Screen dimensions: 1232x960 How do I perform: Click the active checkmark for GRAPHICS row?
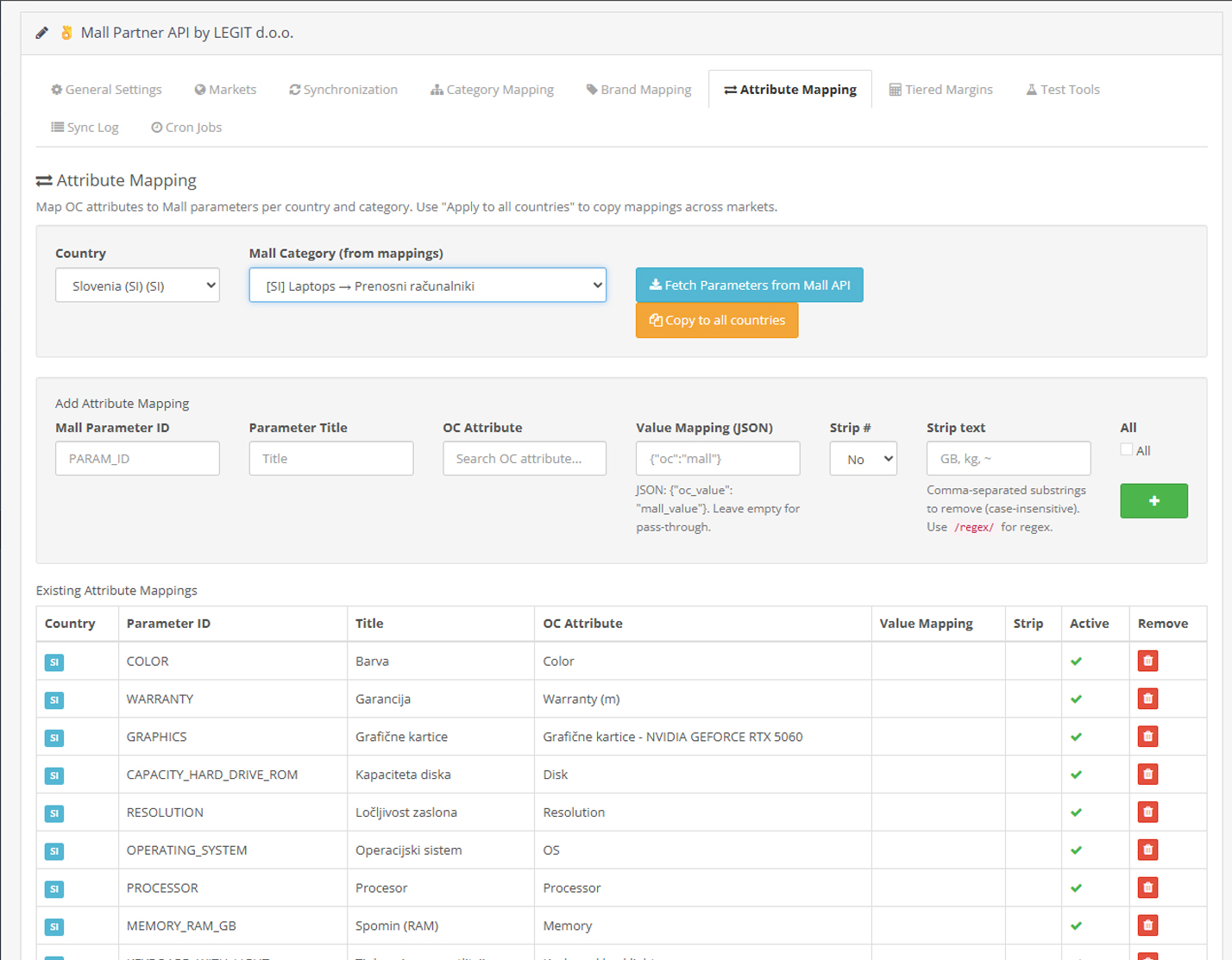click(1076, 737)
